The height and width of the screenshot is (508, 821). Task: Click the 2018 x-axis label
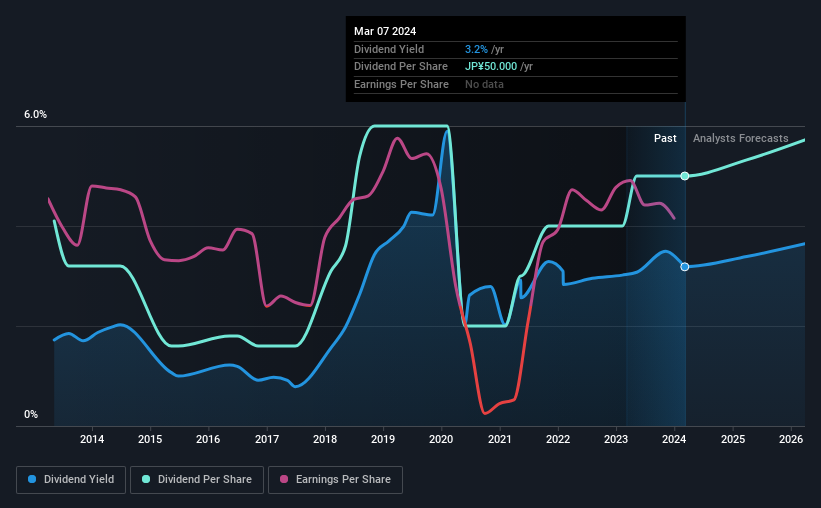(x=325, y=439)
